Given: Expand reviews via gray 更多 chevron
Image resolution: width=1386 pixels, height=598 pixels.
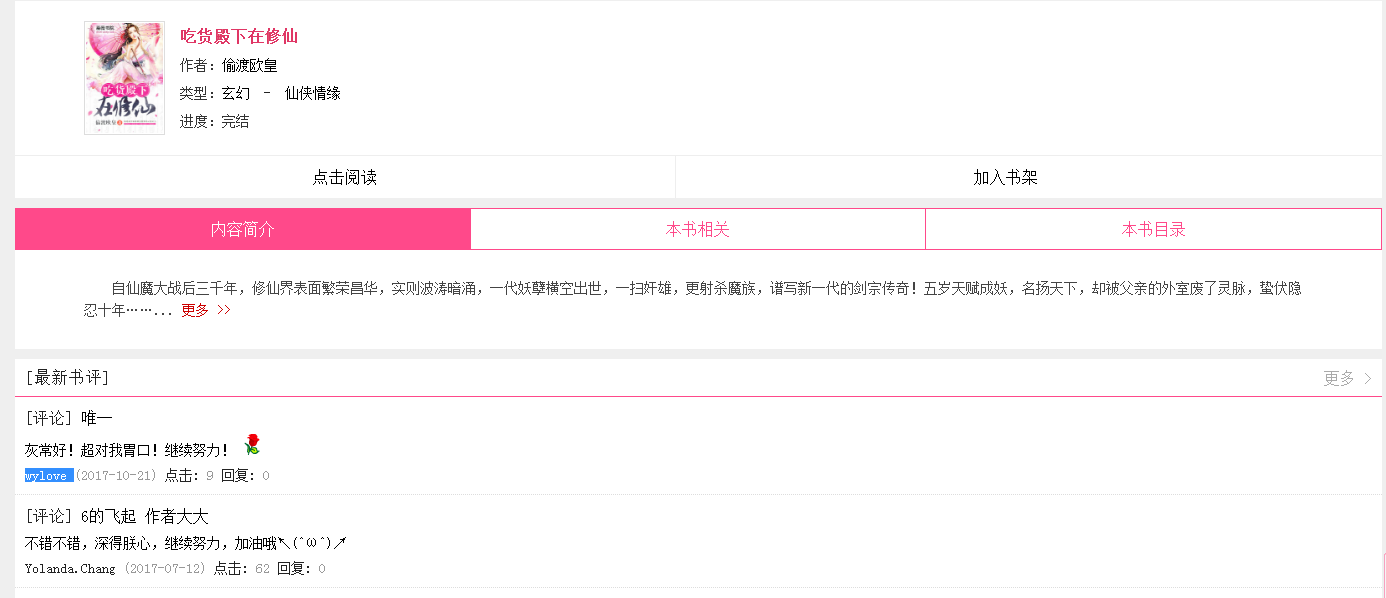Looking at the screenshot, I should coord(1347,378).
